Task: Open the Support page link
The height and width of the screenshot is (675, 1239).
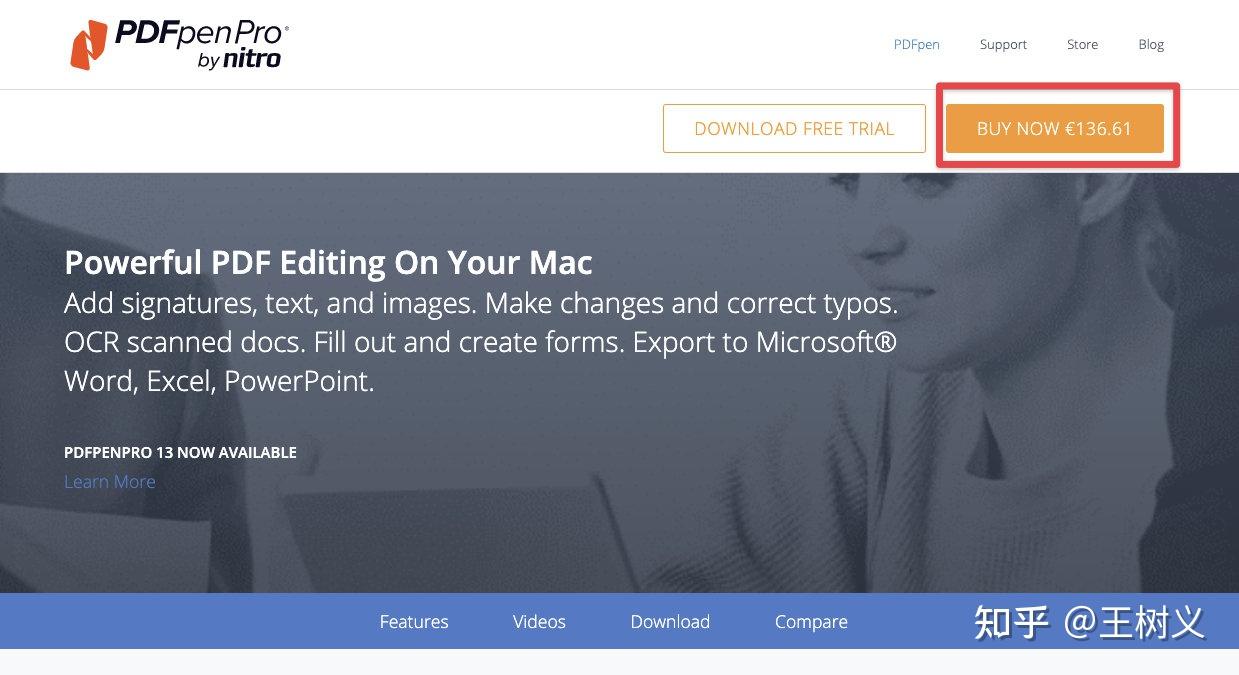Action: [x=1003, y=44]
